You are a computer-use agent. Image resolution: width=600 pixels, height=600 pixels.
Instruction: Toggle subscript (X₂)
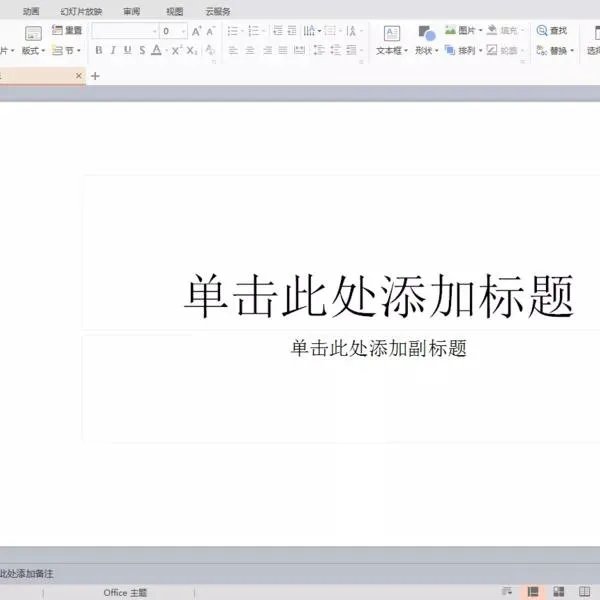[x=192, y=50]
